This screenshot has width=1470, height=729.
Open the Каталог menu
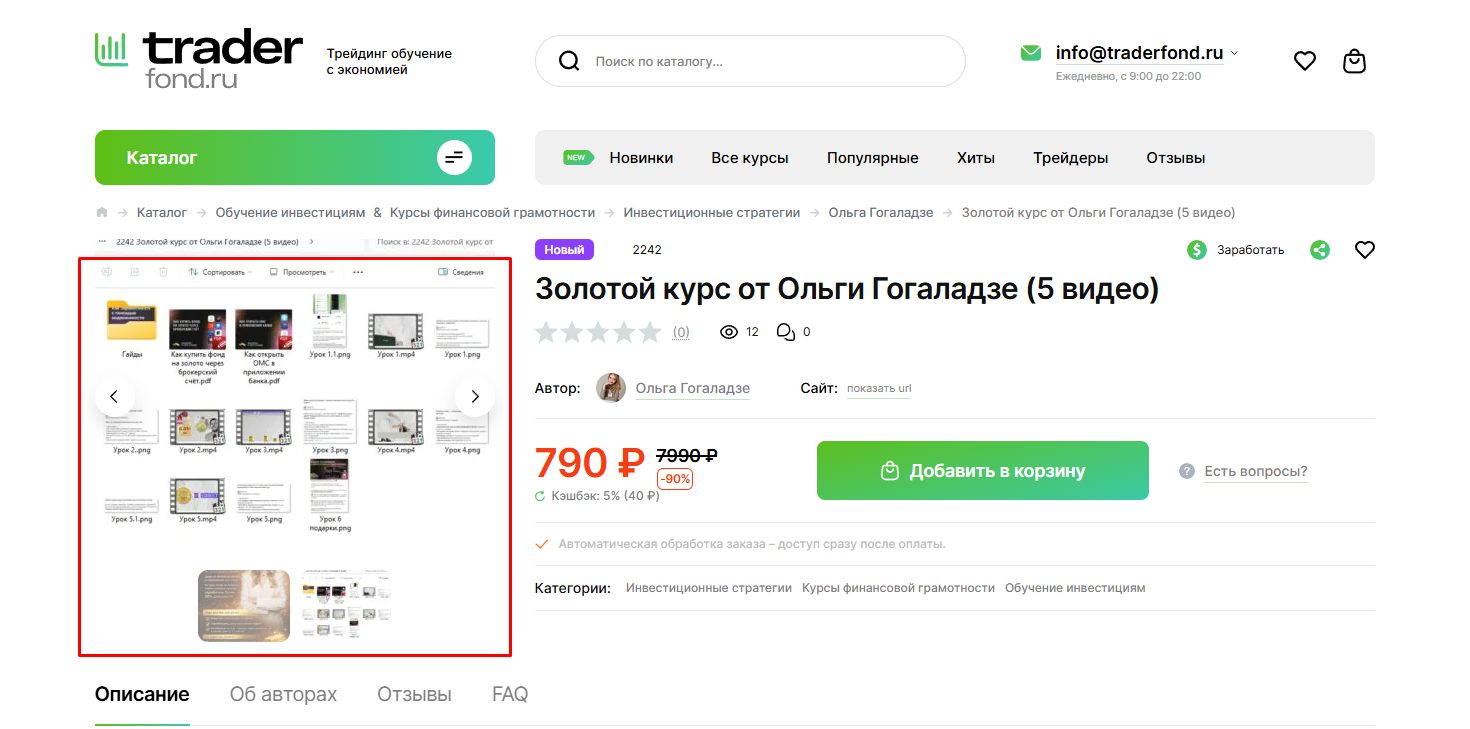[295, 157]
